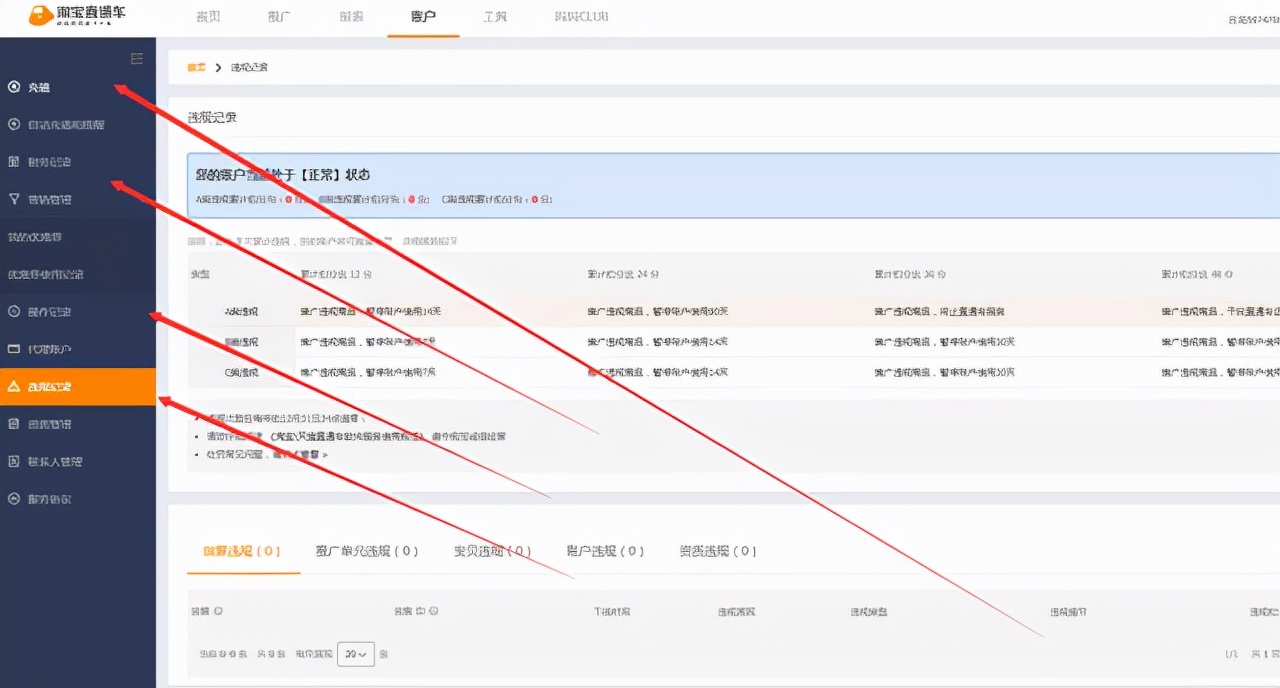Click the 充值 recharge icon in sidebar
Viewport: 1280px width, 688px height.
14,87
